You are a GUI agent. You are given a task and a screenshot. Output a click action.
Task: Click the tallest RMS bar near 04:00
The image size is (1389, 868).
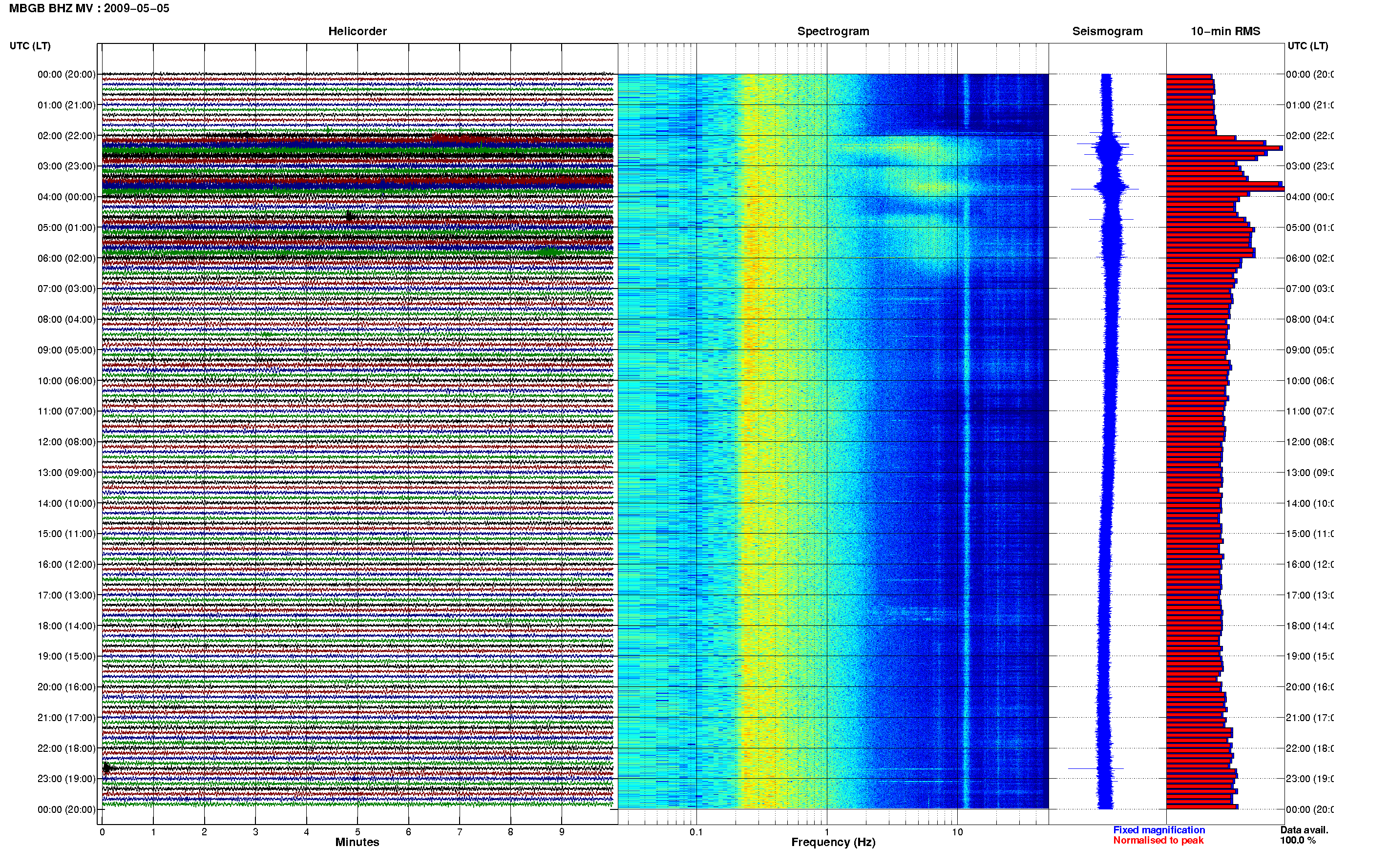click(1225, 189)
